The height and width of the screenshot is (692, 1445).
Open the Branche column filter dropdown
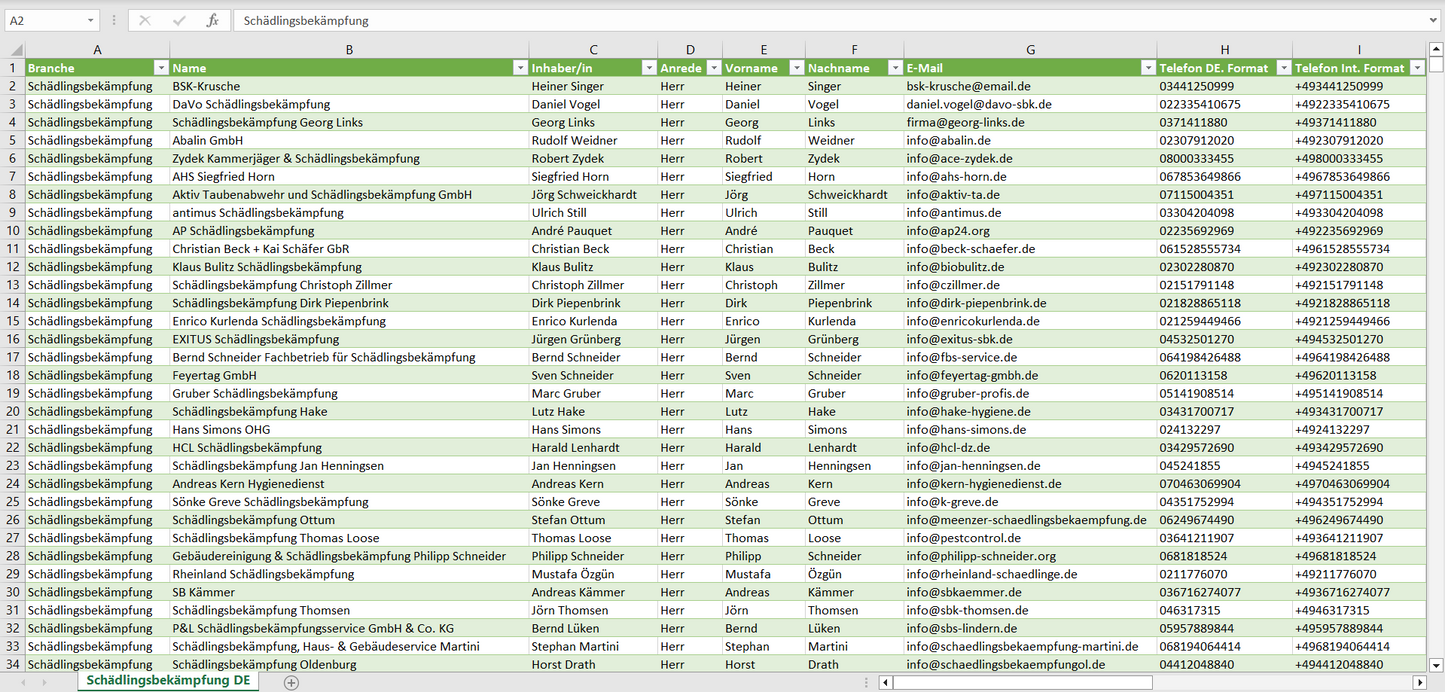tap(161, 68)
